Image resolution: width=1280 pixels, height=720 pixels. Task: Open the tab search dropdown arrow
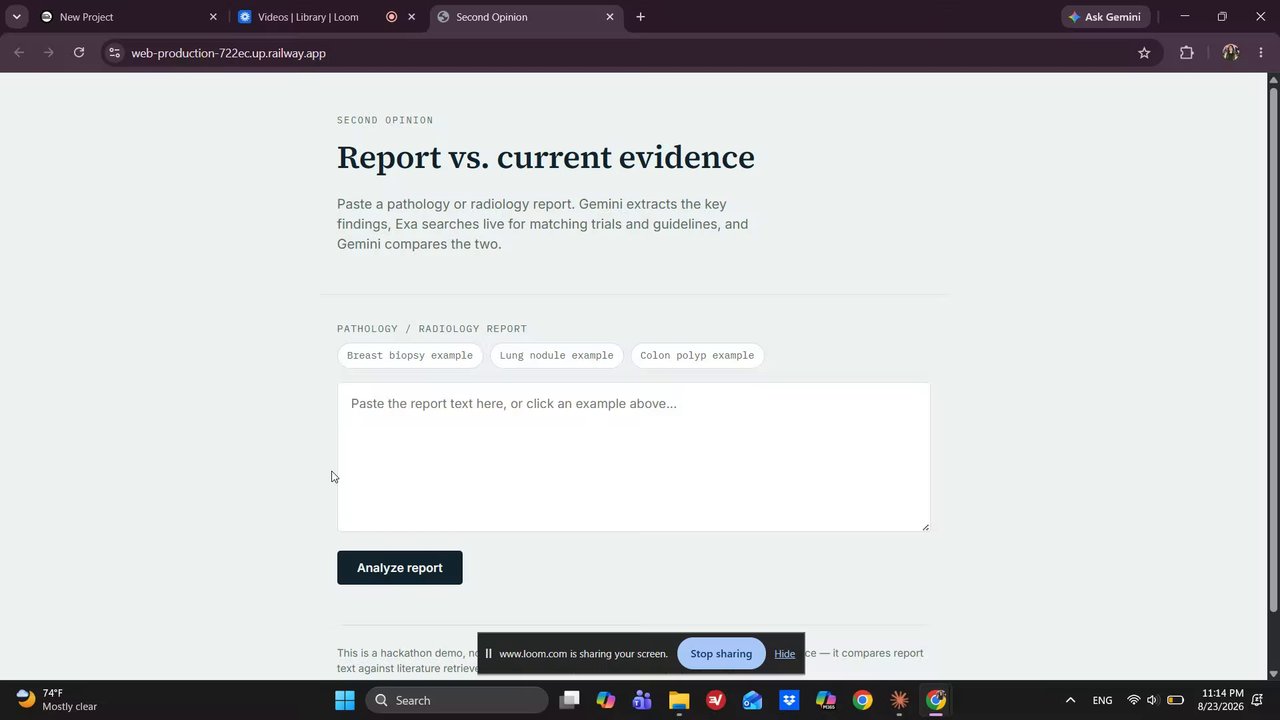17,17
